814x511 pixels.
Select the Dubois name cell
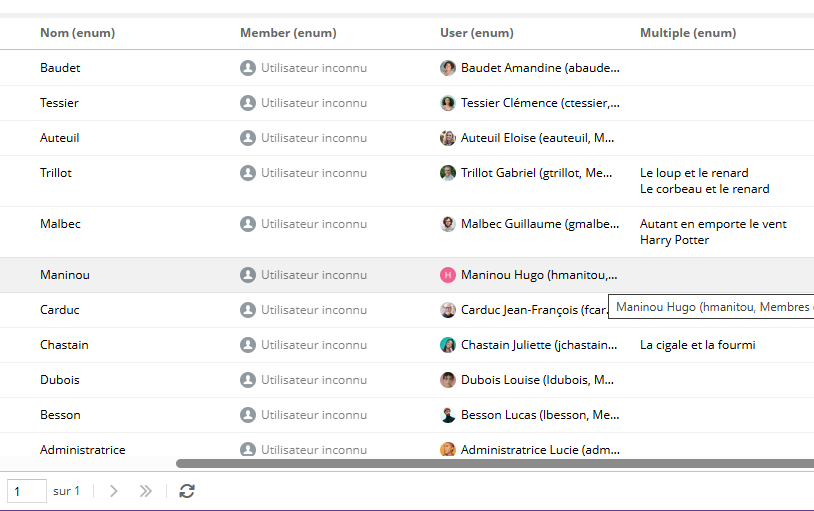(60, 380)
